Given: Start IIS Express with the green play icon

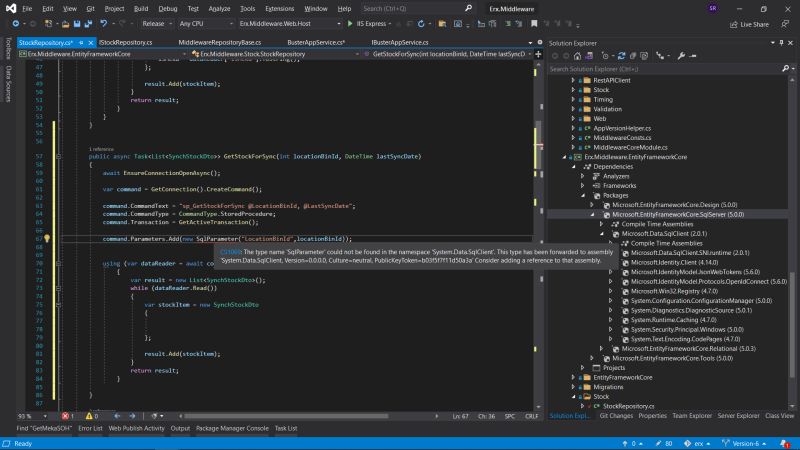Looking at the screenshot, I should click(x=350, y=23).
